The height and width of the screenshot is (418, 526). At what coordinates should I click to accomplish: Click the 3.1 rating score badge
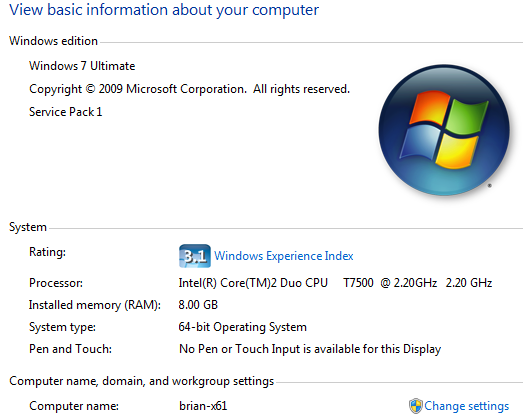click(x=195, y=256)
